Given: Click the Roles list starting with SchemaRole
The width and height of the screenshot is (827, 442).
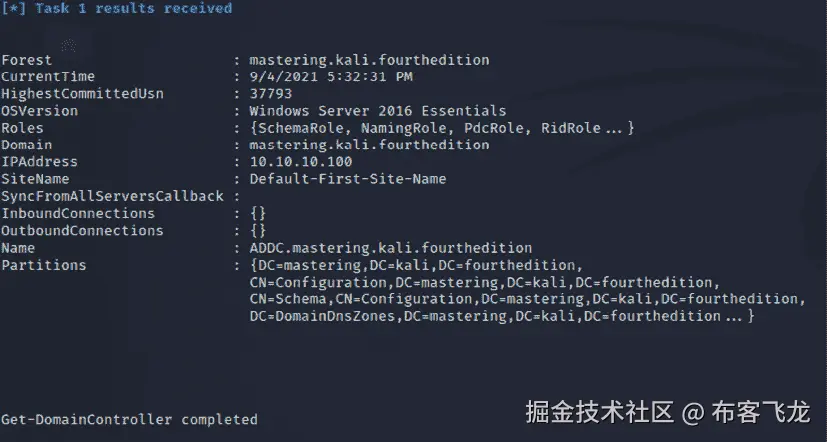Looking at the screenshot, I should click(x=442, y=128).
